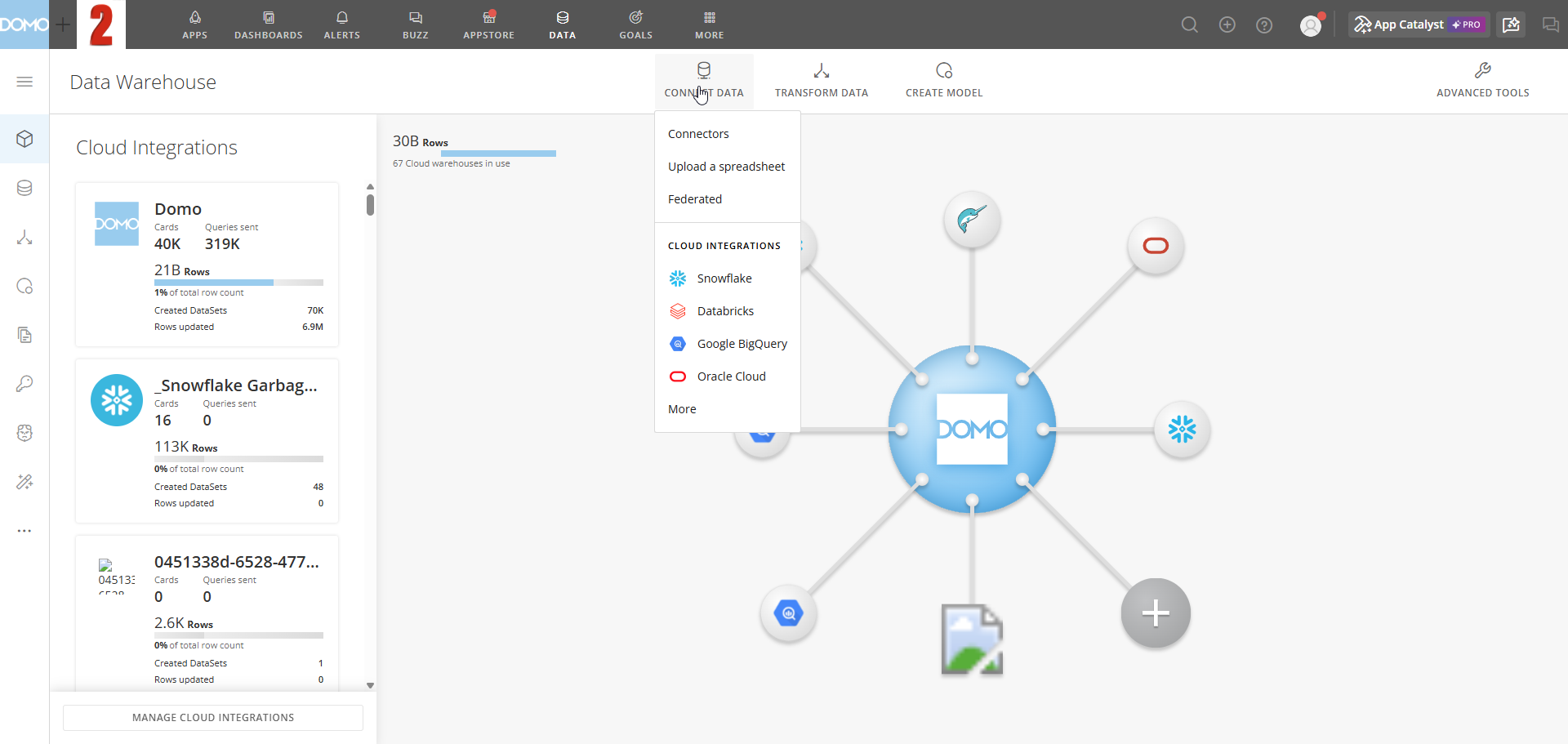Expand More cloud integrations

pos(727,409)
